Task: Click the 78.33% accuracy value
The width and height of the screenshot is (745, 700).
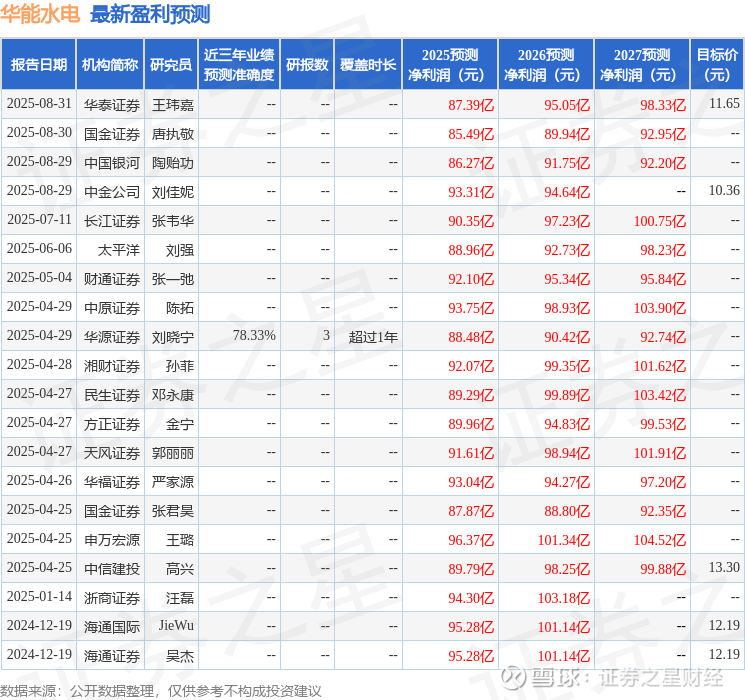Action: click(254, 336)
